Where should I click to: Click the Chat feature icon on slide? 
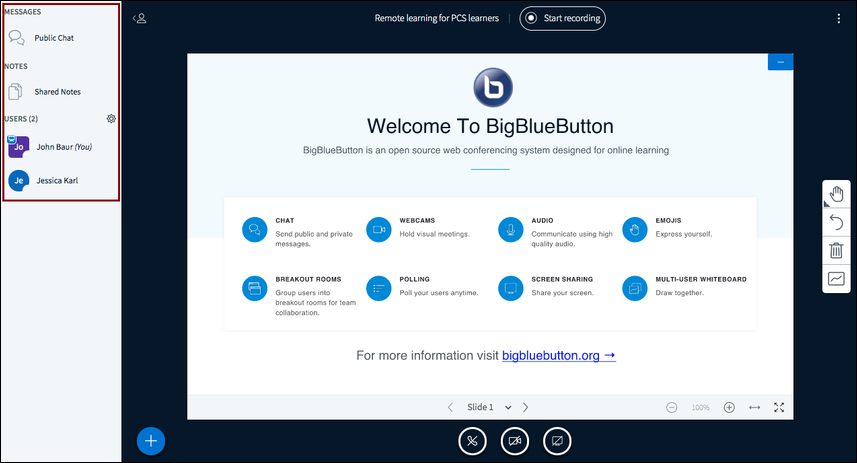pos(255,230)
